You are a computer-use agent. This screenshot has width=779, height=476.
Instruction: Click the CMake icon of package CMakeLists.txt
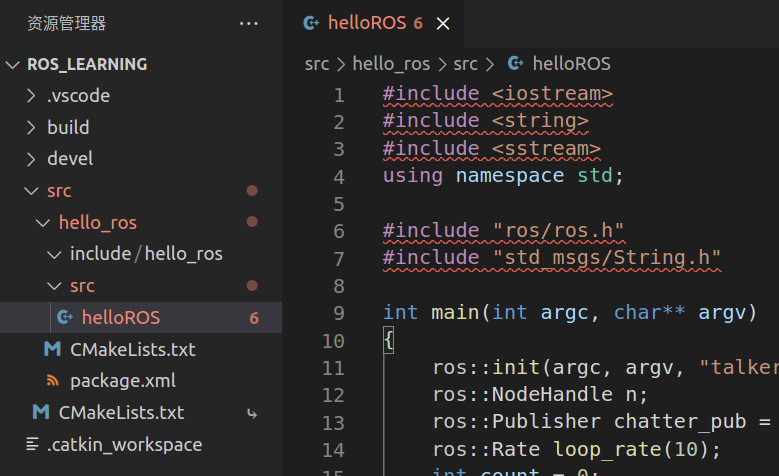[x=53, y=349]
